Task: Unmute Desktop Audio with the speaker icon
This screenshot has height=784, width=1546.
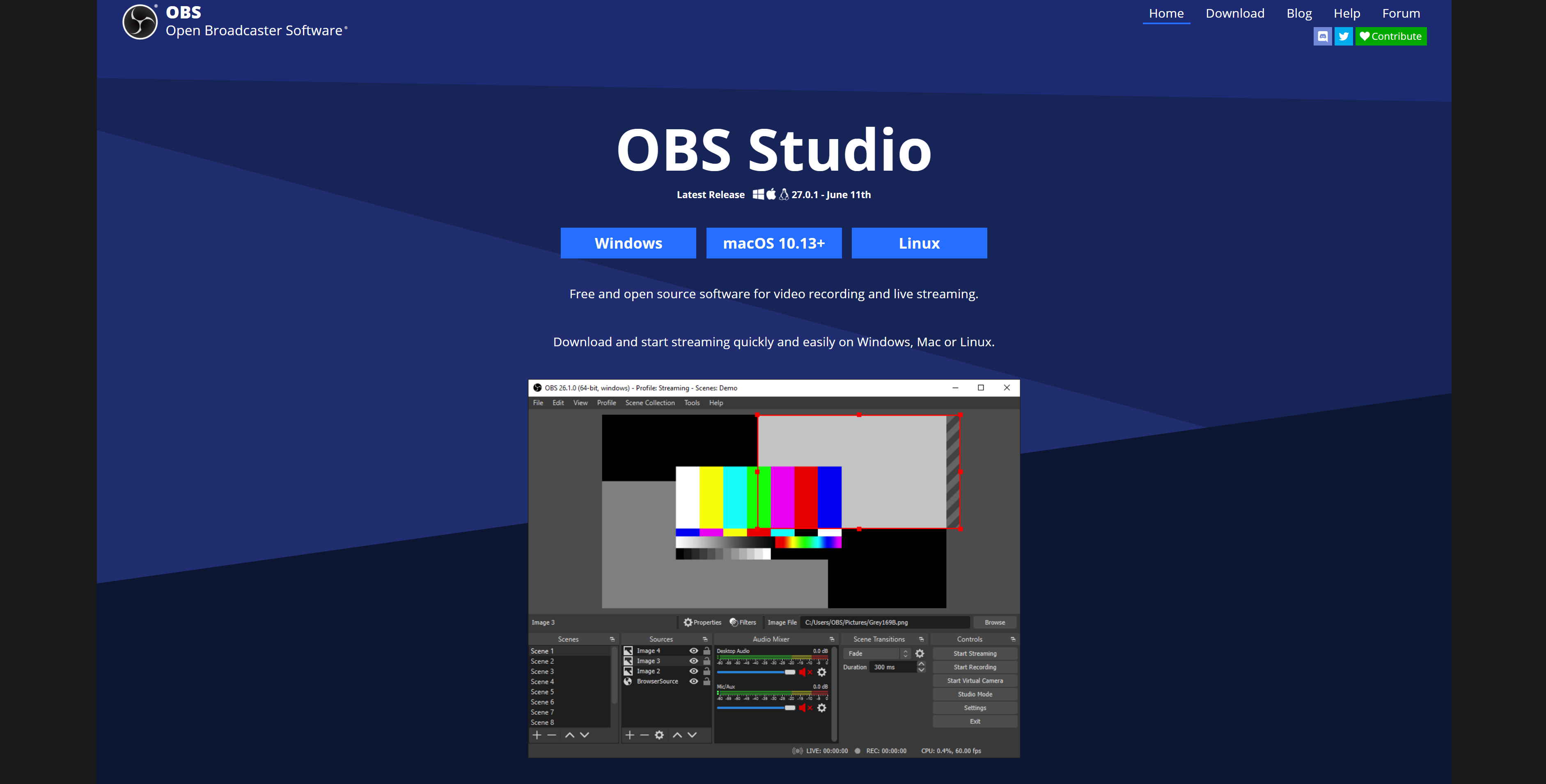Action: click(x=805, y=672)
